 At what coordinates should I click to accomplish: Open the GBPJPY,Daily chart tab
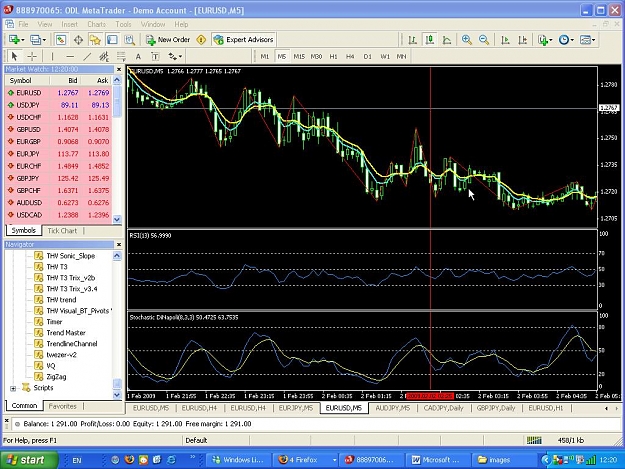[x=496, y=408]
